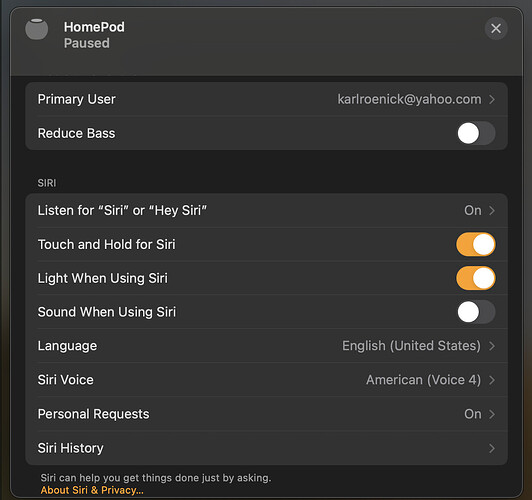Click the karlroenick@yahoo.com account value

click(409, 99)
